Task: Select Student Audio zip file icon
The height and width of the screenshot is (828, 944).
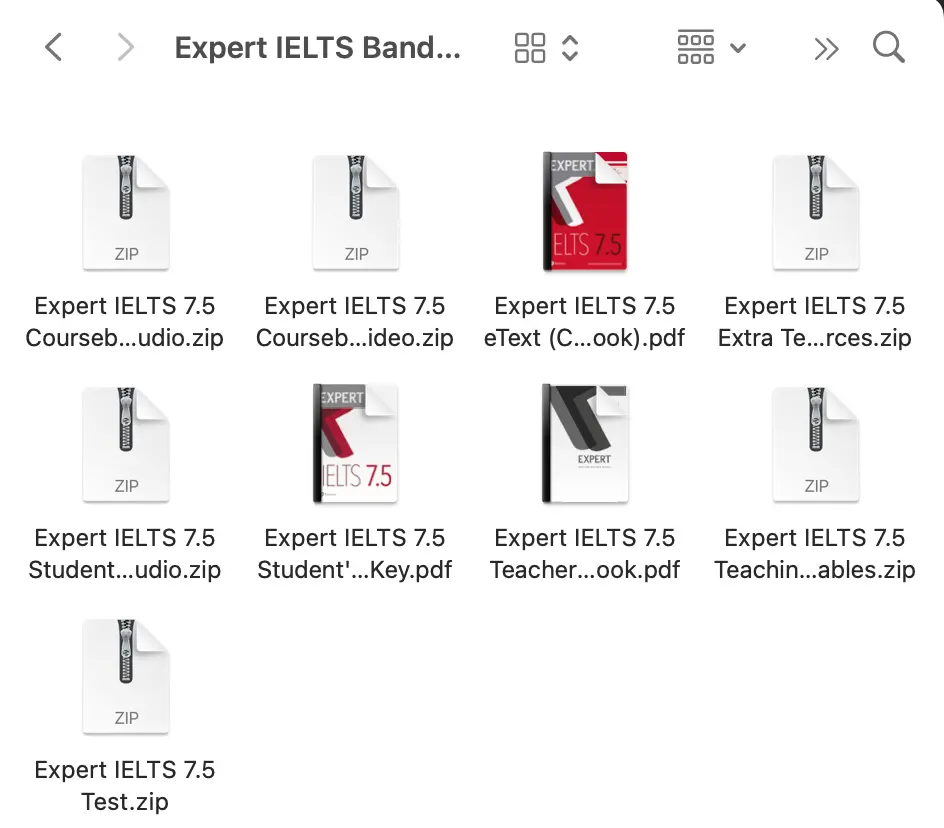Action: coord(125,444)
